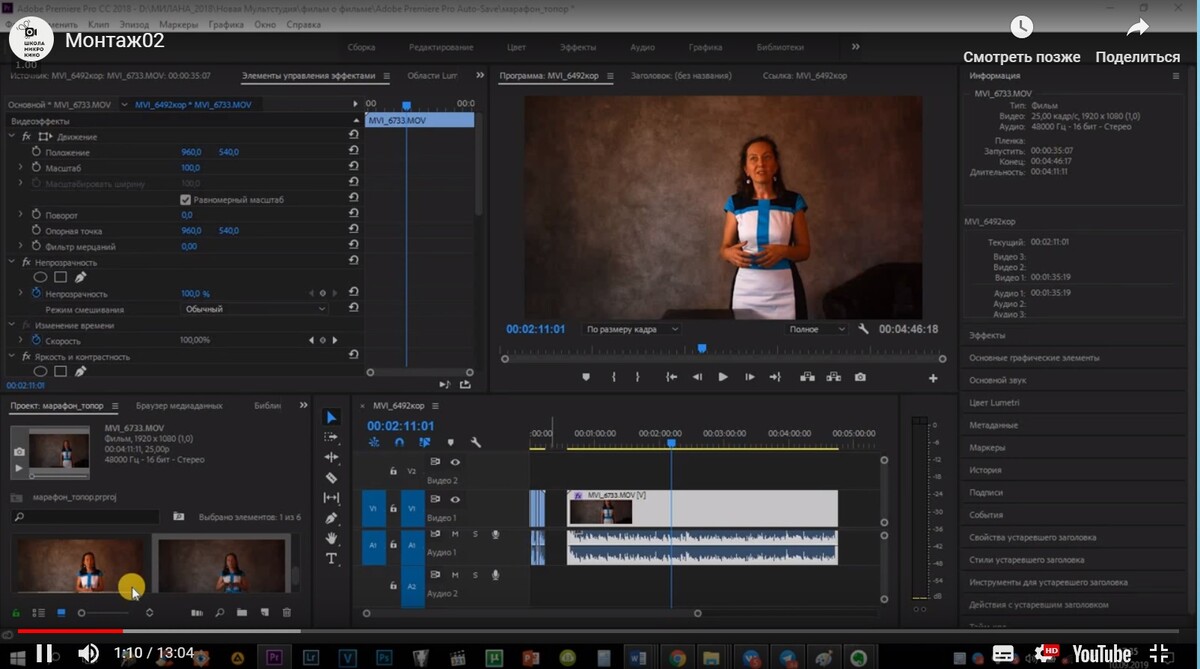
Task: Open blend mode dropdown Обычный
Action: 255,309
